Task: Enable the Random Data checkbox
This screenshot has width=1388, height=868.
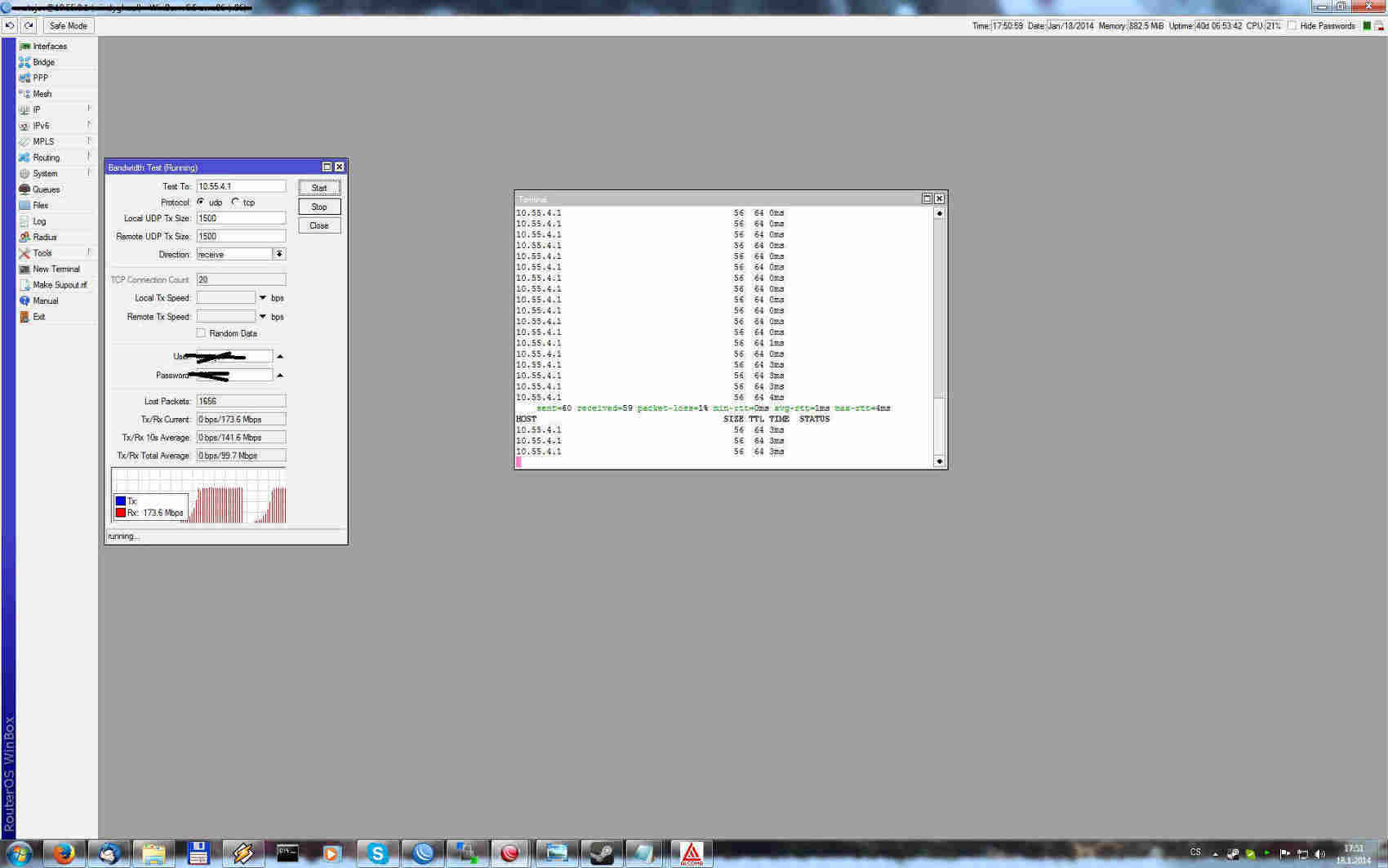Action: point(201,333)
